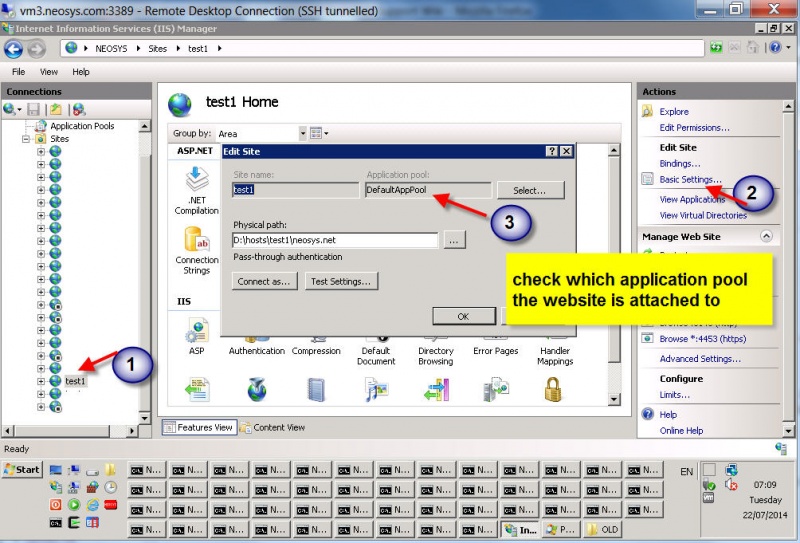Viewport: 800px width, 543px height.
Task: Open the padlock SSL Settings icon
Action: 553,390
